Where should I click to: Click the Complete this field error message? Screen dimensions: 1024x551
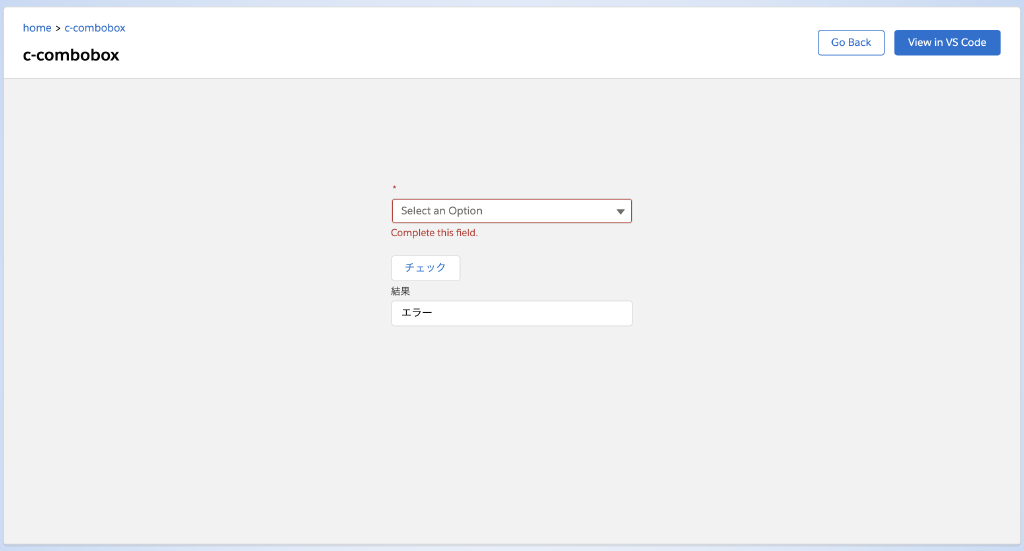[x=434, y=233]
